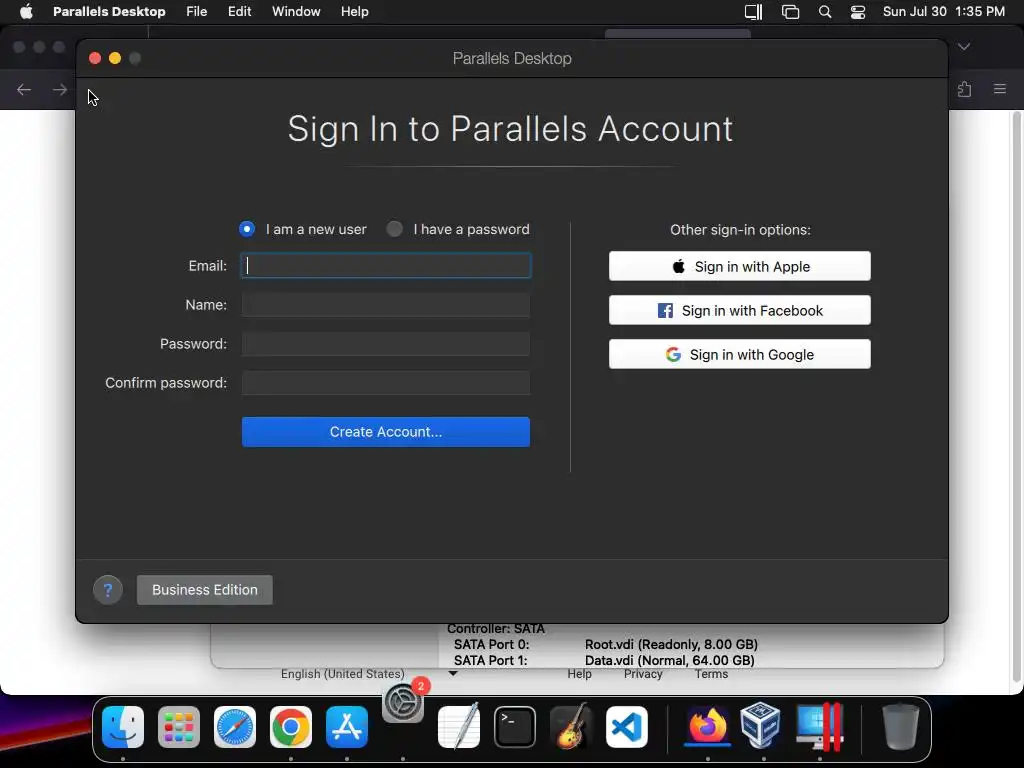The width and height of the screenshot is (1024, 768).
Task: Launch GarageBand from the Dock
Action: coord(571,727)
